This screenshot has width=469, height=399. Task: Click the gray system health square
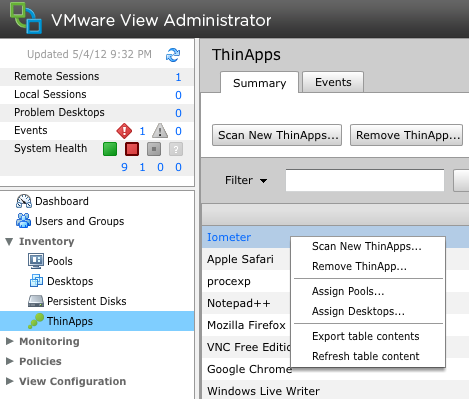click(154, 149)
